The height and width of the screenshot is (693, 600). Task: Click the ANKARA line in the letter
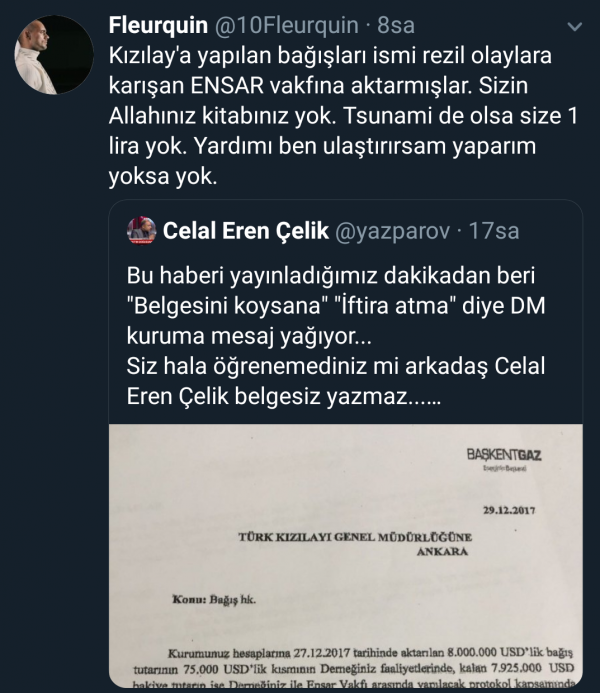tap(442, 552)
